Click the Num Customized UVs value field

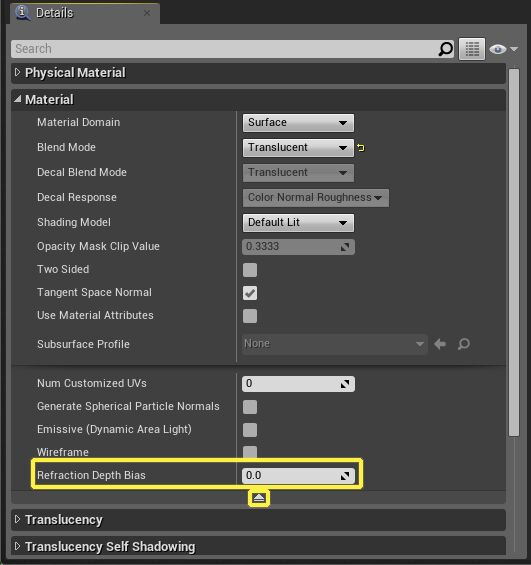pyautogui.click(x=298, y=384)
